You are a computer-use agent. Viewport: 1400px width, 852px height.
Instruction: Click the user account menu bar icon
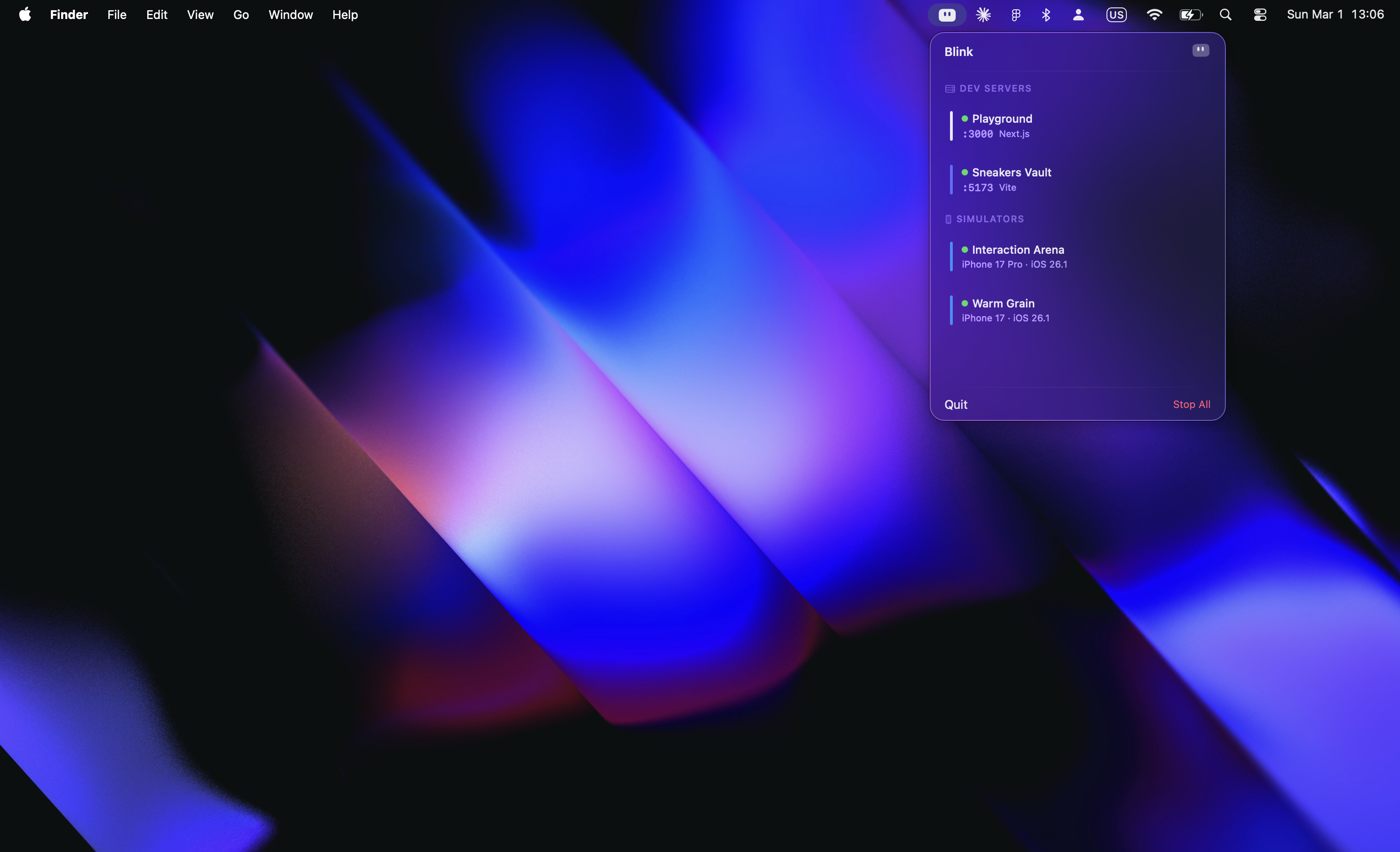coord(1078,15)
